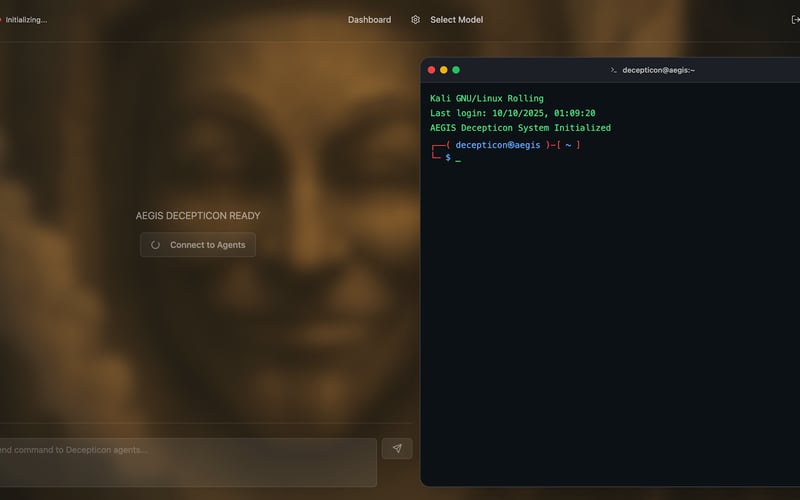Maximize the terminal using green button
The image size is (800, 500).
pos(456,70)
